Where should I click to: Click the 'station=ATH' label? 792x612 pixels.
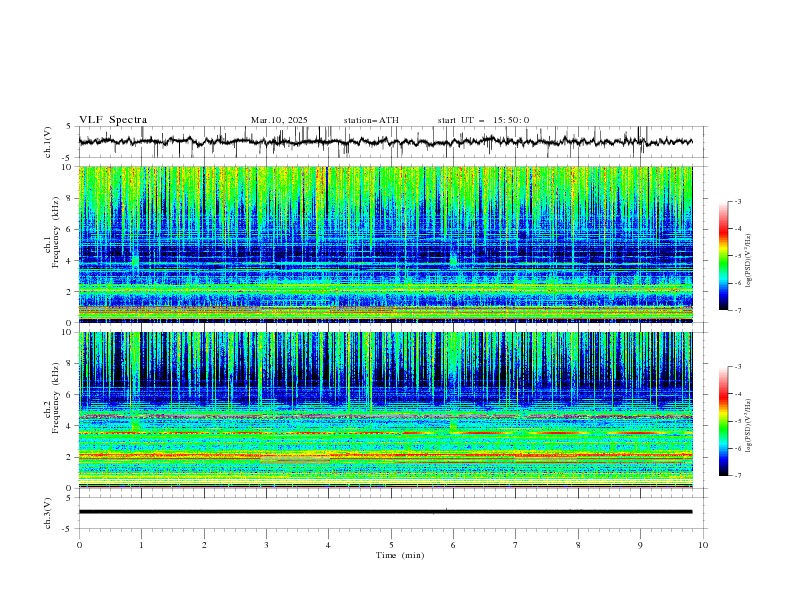pyautogui.click(x=371, y=120)
